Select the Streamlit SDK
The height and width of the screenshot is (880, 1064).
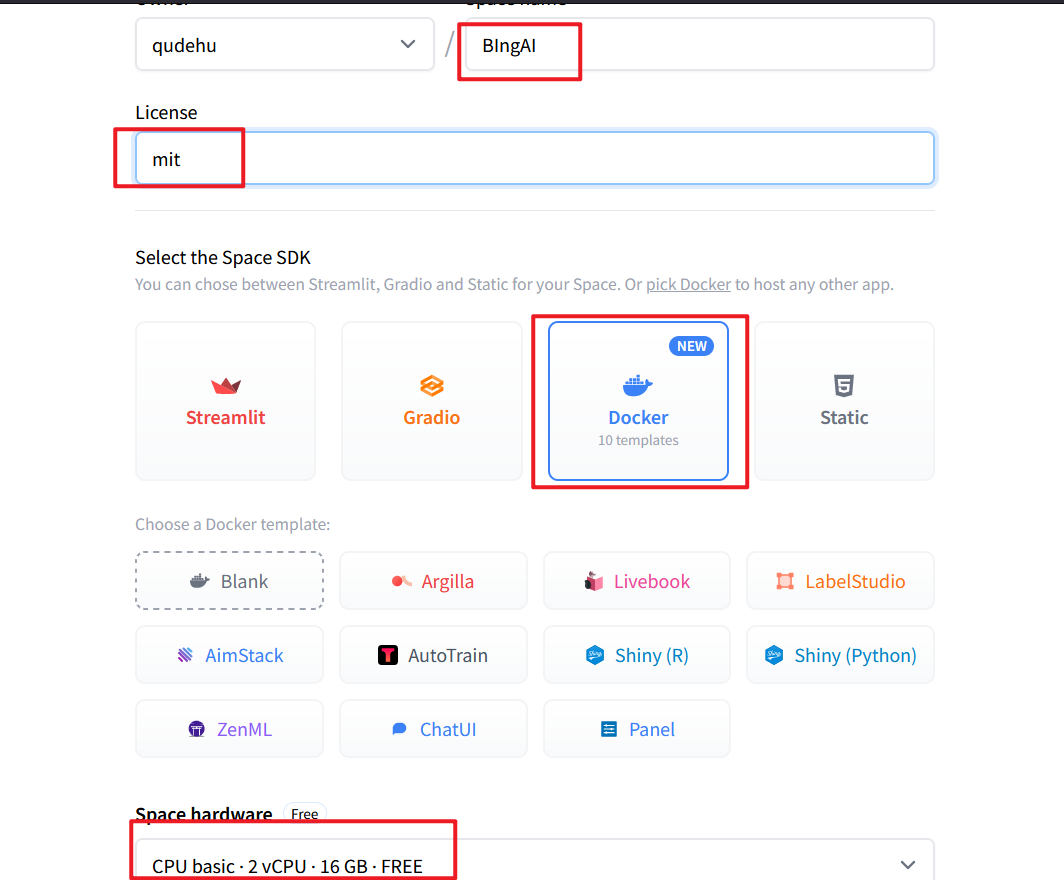tap(225, 401)
